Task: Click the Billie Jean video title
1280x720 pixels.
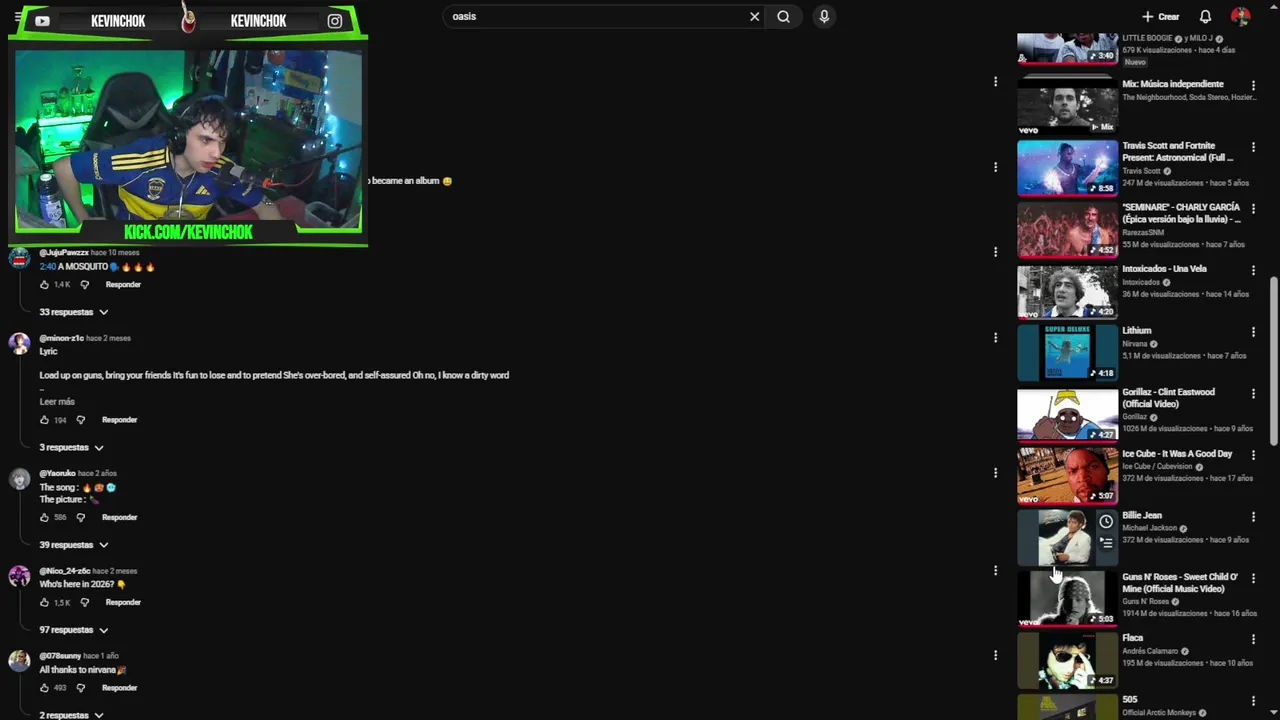Action: (1142, 516)
